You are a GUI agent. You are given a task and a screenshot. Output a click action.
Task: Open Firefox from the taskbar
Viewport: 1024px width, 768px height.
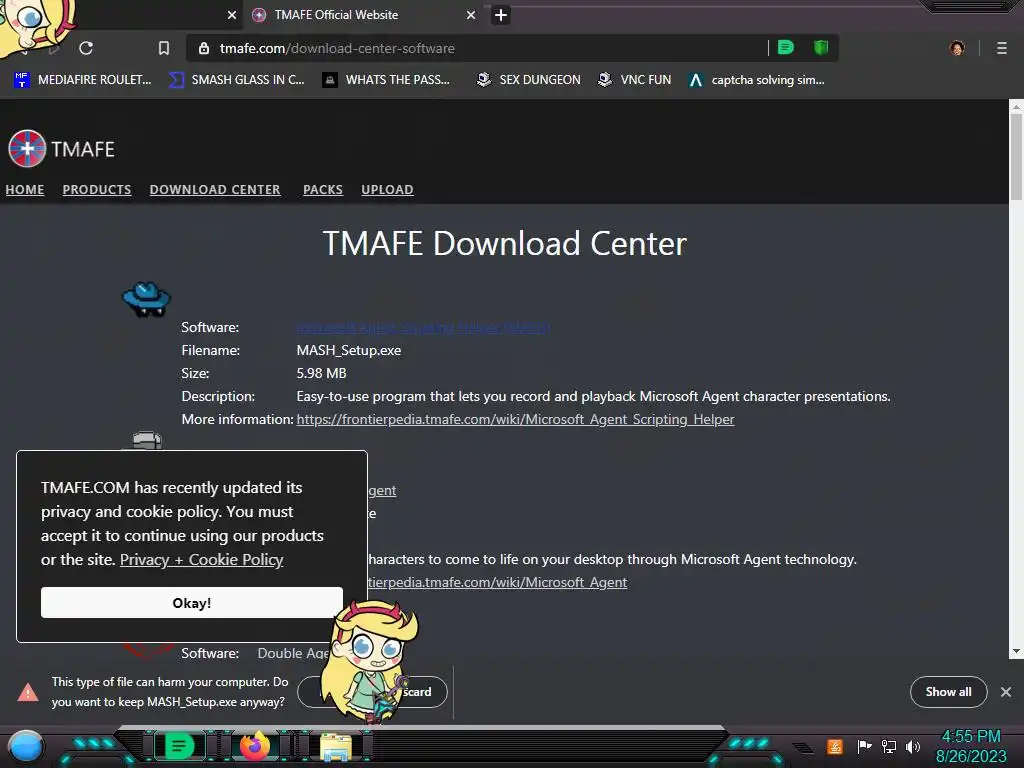pos(255,746)
